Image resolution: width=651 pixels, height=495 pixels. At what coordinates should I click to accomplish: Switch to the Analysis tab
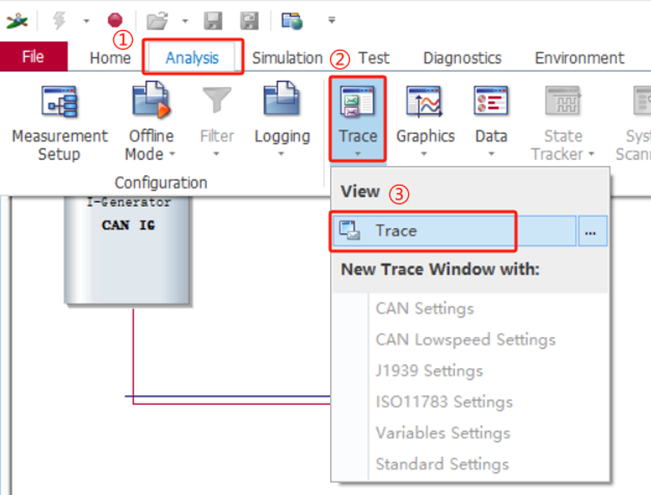click(191, 58)
